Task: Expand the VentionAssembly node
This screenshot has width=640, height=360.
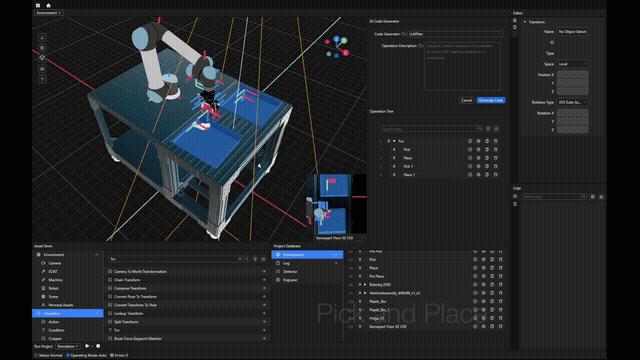Action: [365, 293]
